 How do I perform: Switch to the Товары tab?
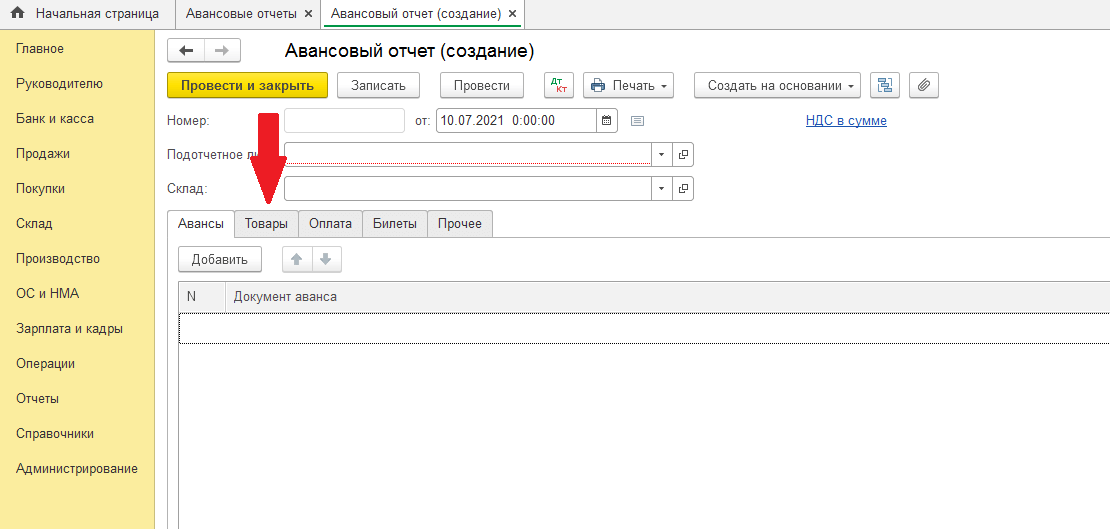[266, 224]
